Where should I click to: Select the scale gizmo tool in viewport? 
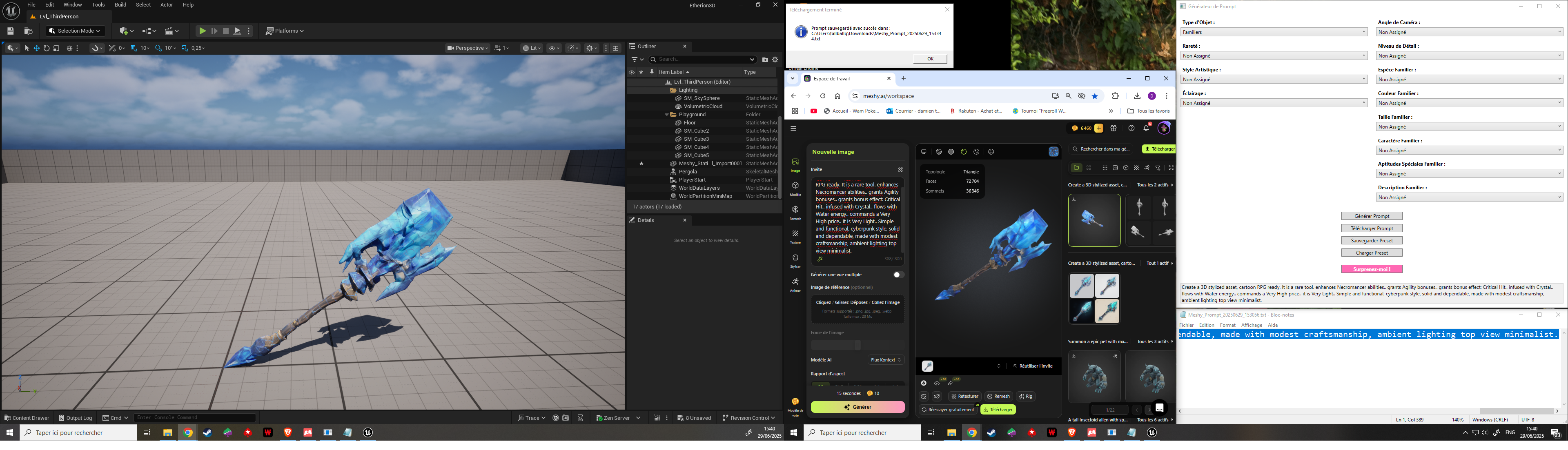tap(56, 48)
